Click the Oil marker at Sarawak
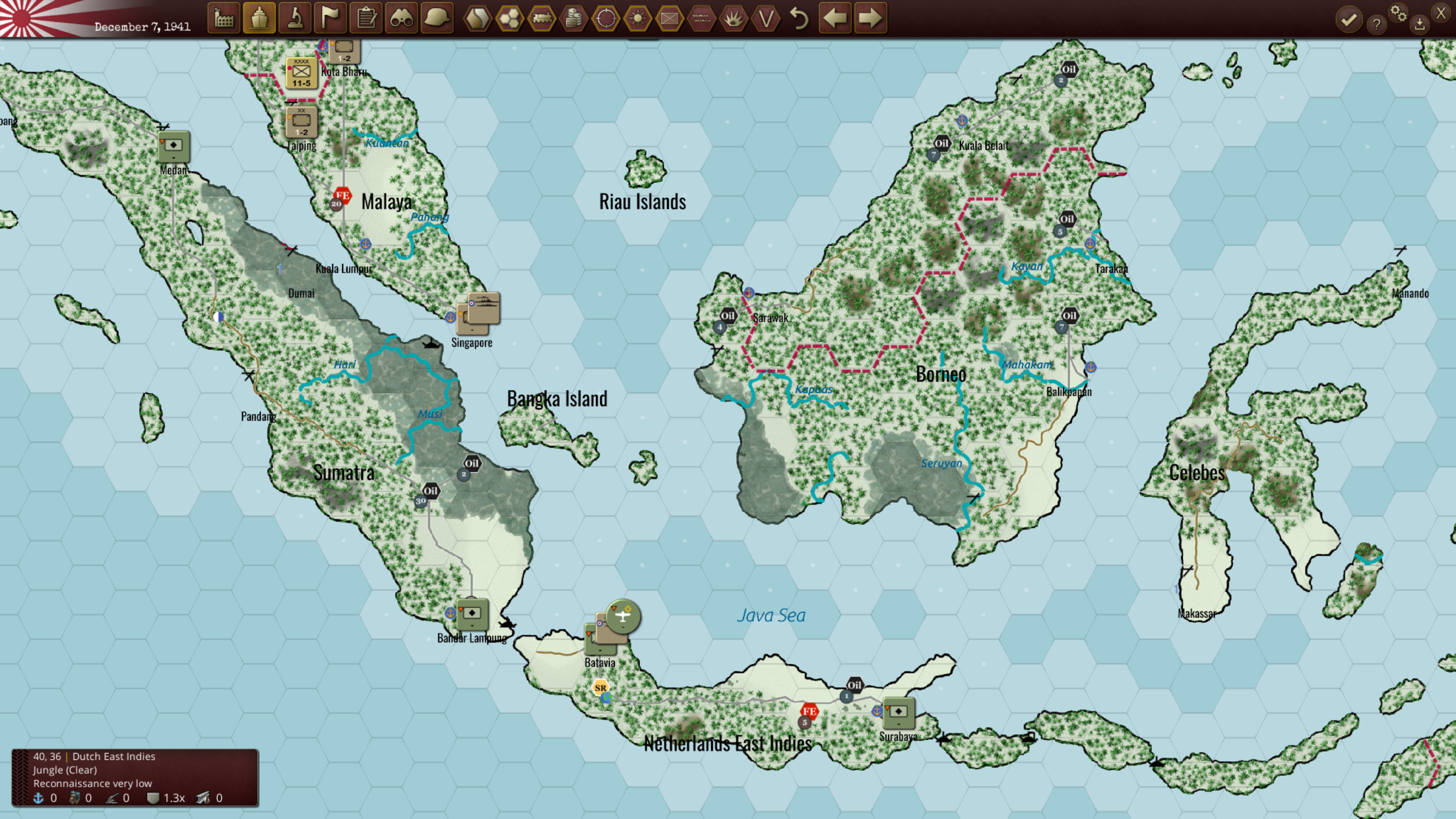The width and height of the screenshot is (1456, 819). click(728, 315)
